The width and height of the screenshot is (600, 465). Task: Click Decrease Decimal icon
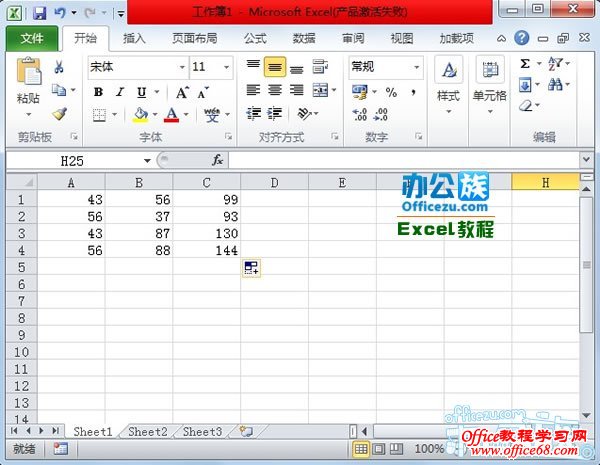click(380, 114)
